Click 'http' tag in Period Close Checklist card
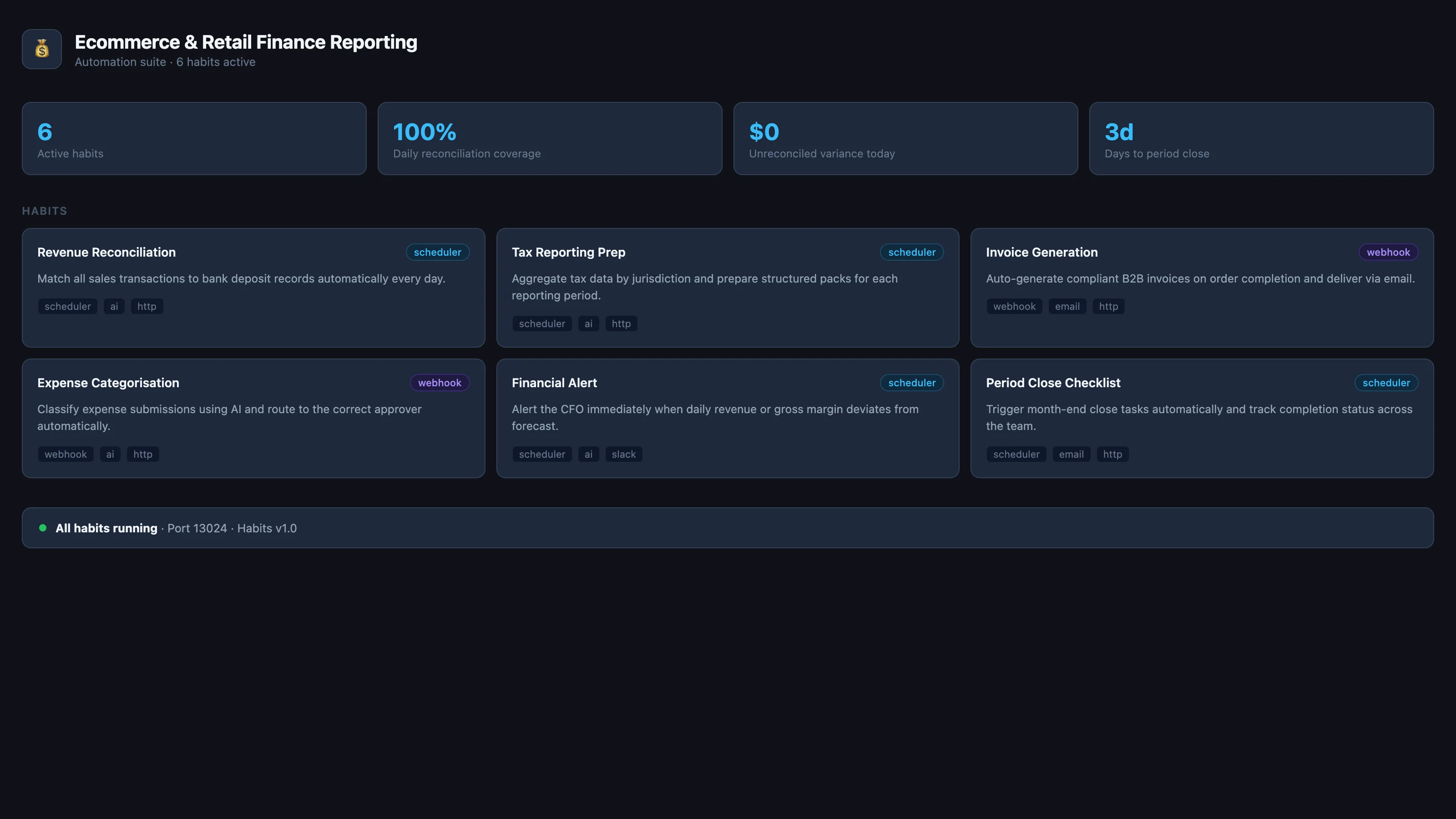 1112,455
